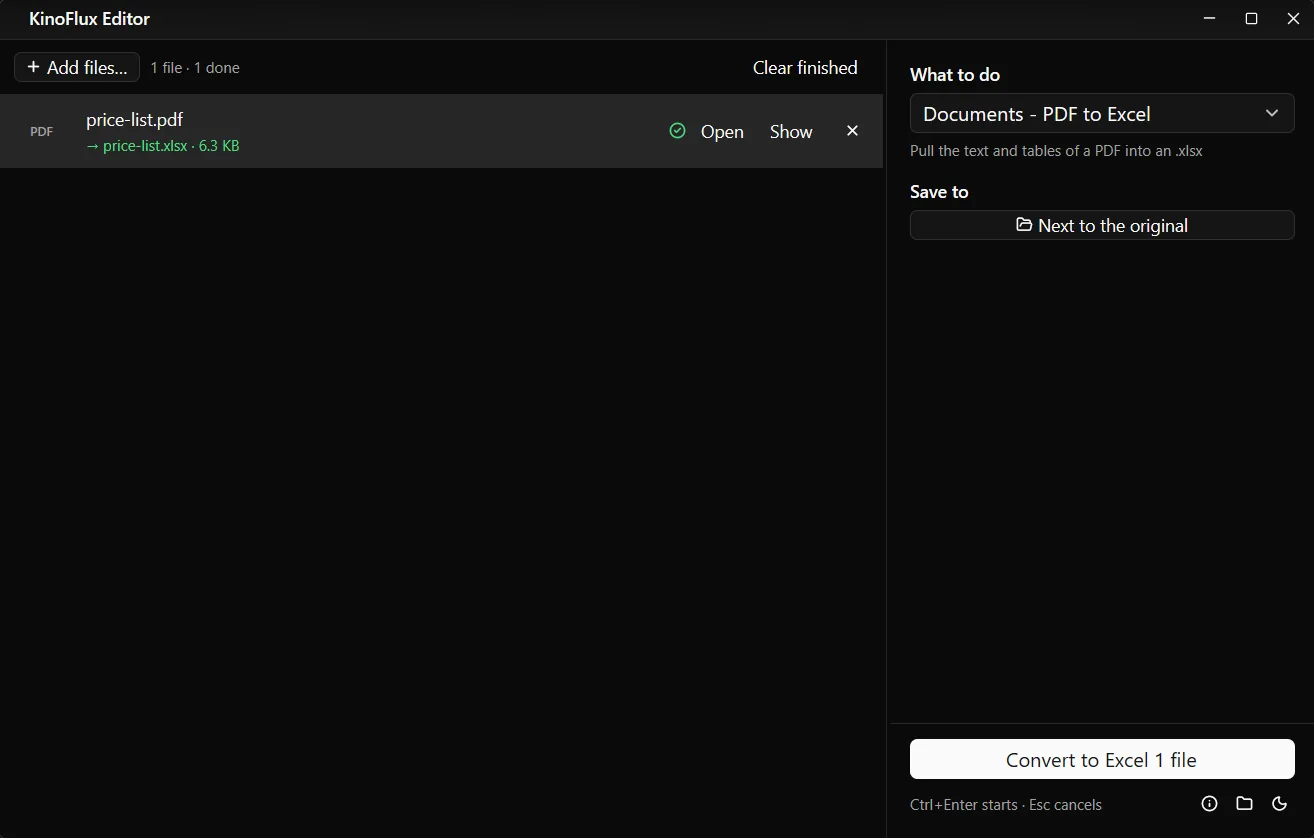Close the KinoFlux Editor window
The width and height of the screenshot is (1314, 838).
coord(1293,19)
